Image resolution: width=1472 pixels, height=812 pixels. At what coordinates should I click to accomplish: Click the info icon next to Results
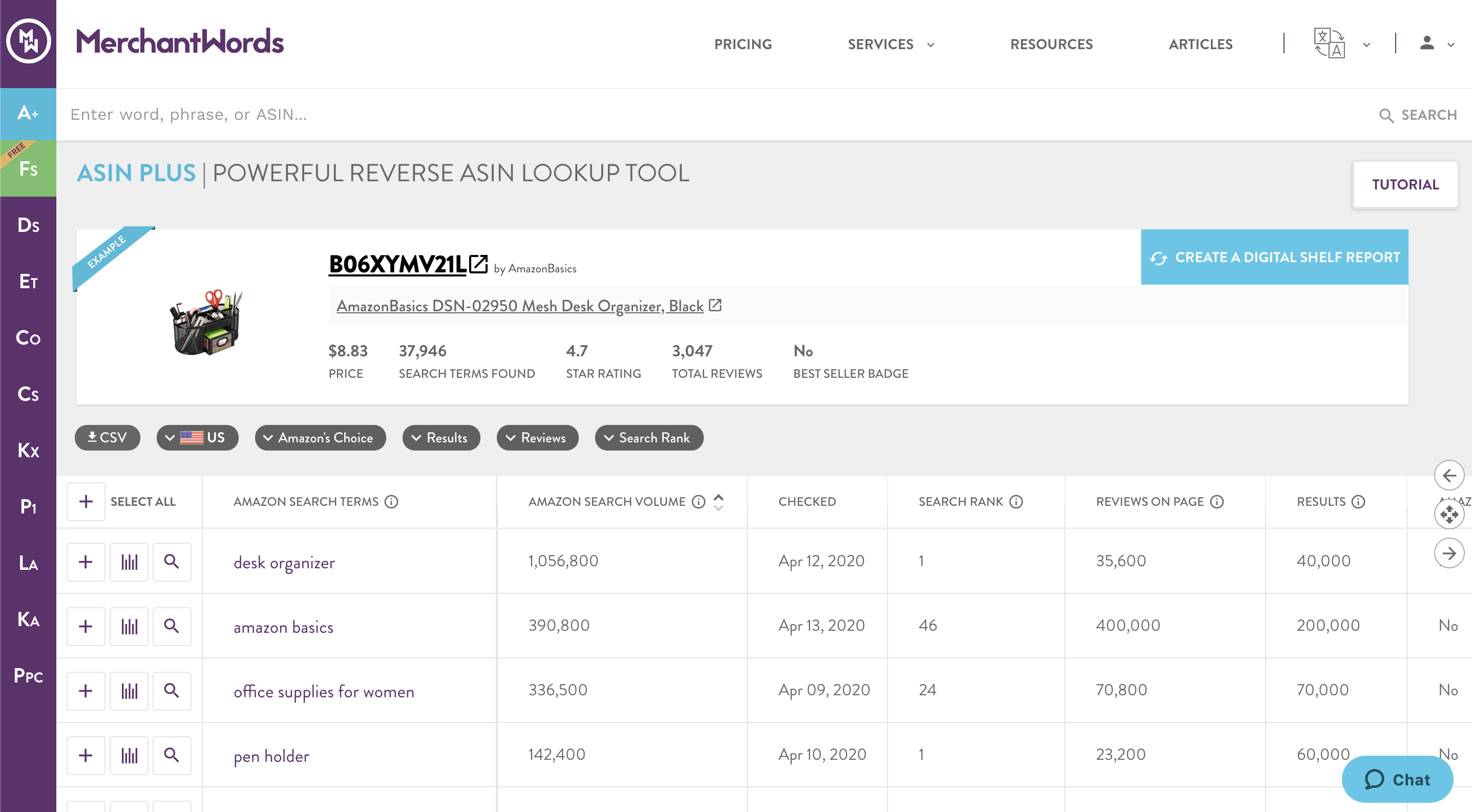tap(1358, 501)
